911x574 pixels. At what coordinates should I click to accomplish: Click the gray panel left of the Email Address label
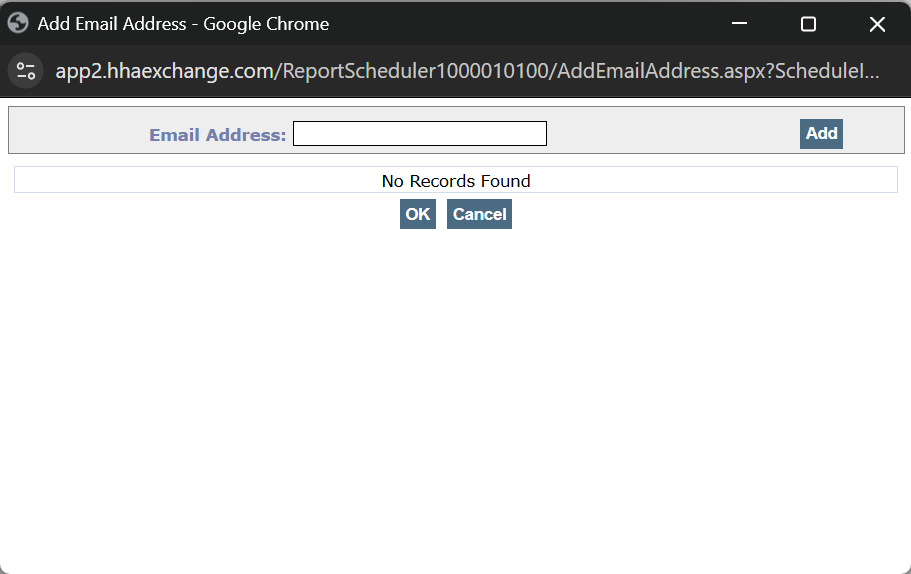[x=75, y=133]
